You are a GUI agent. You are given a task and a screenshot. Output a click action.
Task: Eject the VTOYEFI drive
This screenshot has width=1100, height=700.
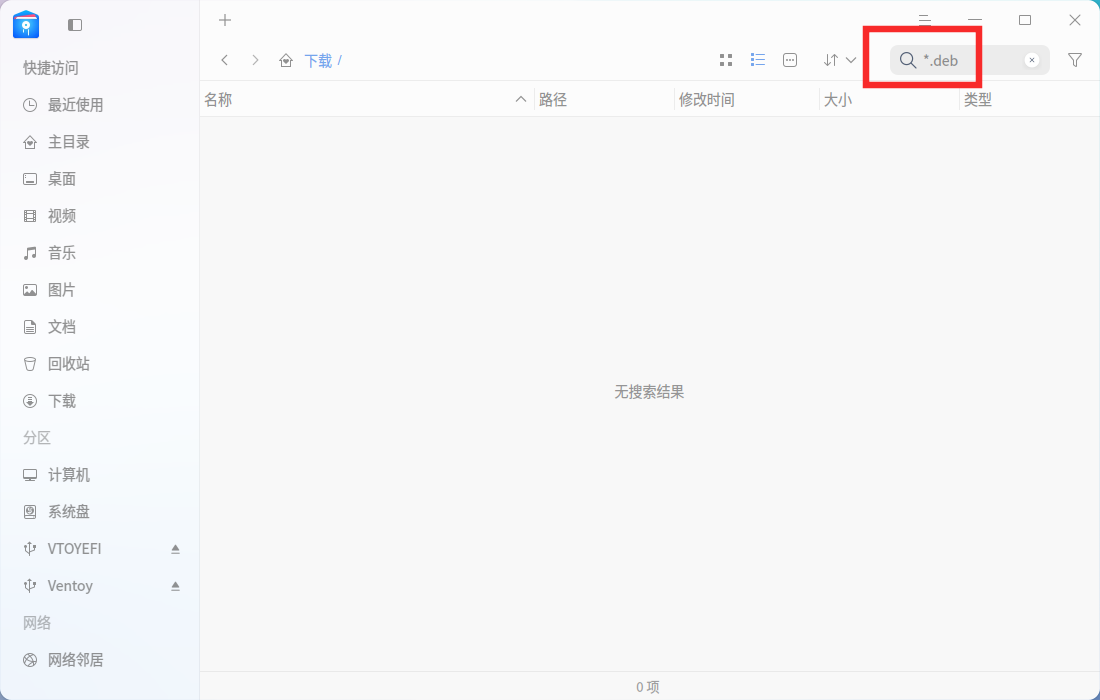click(175, 549)
